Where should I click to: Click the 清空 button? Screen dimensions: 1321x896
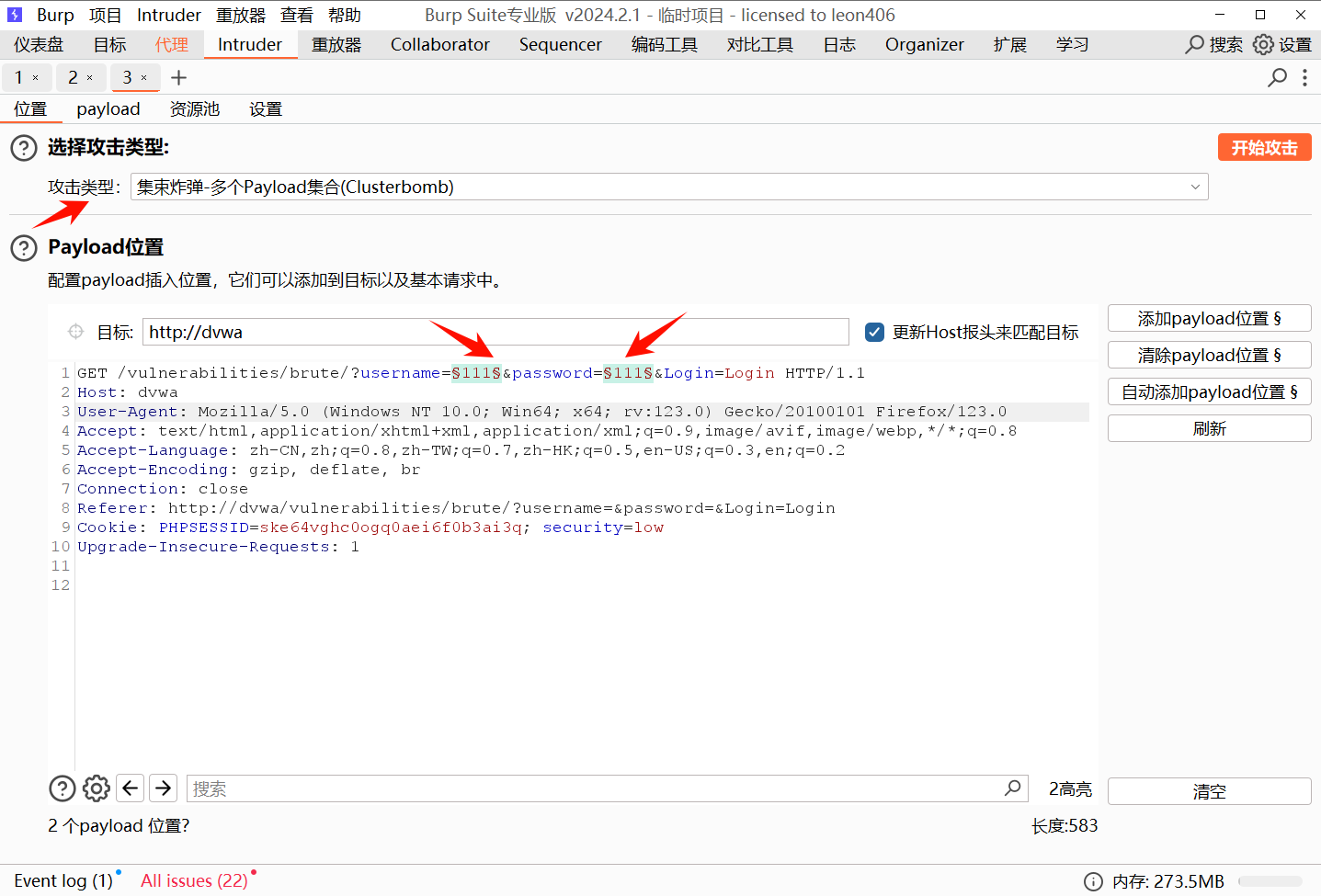coord(1209,791)
